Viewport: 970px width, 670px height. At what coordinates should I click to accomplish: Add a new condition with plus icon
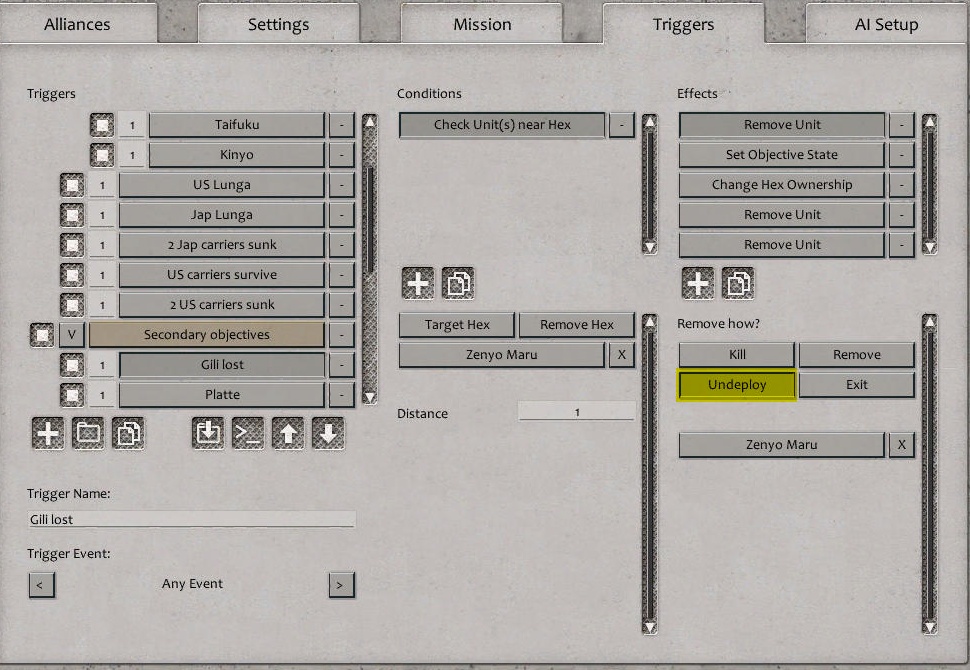coord(418,283)
